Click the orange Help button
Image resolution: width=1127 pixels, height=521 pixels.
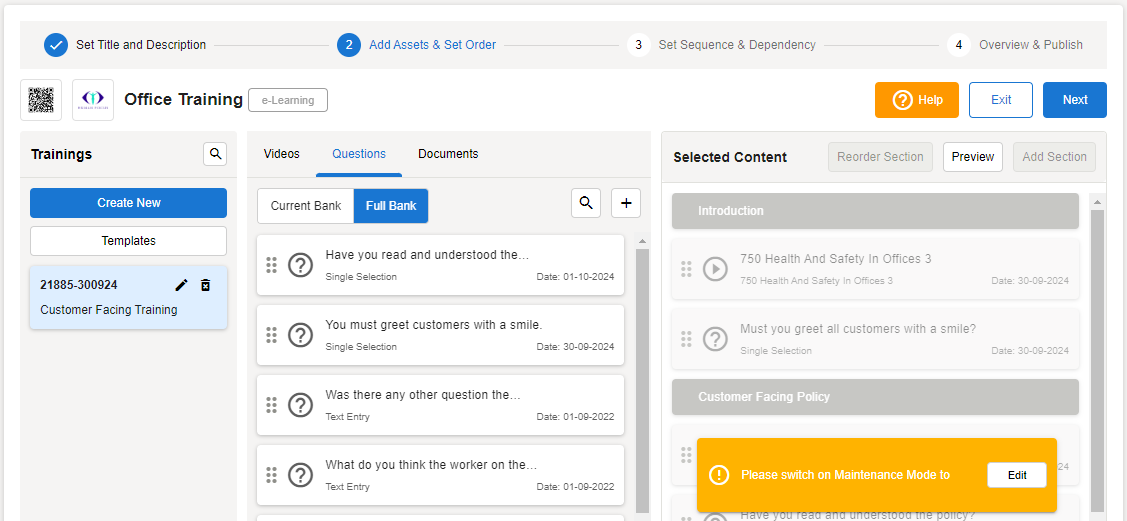916,100
